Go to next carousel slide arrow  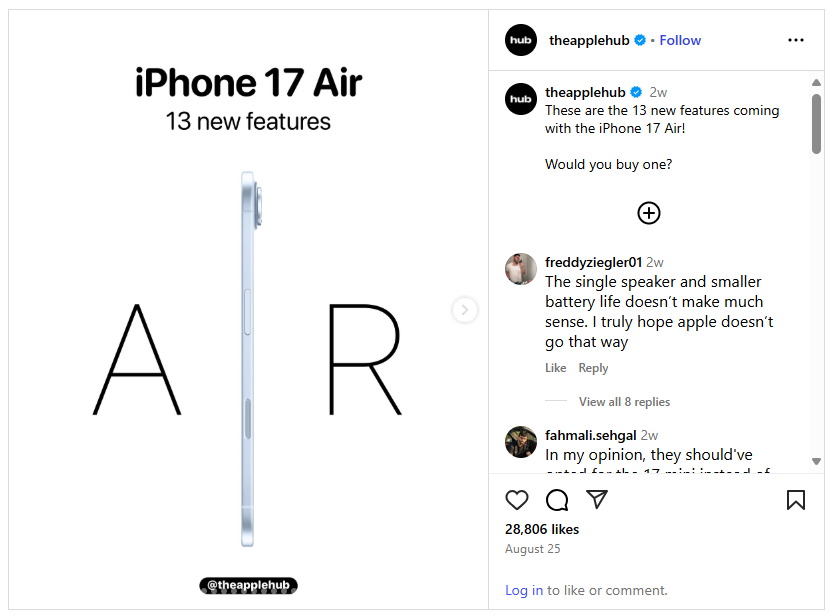click(464, 310)
